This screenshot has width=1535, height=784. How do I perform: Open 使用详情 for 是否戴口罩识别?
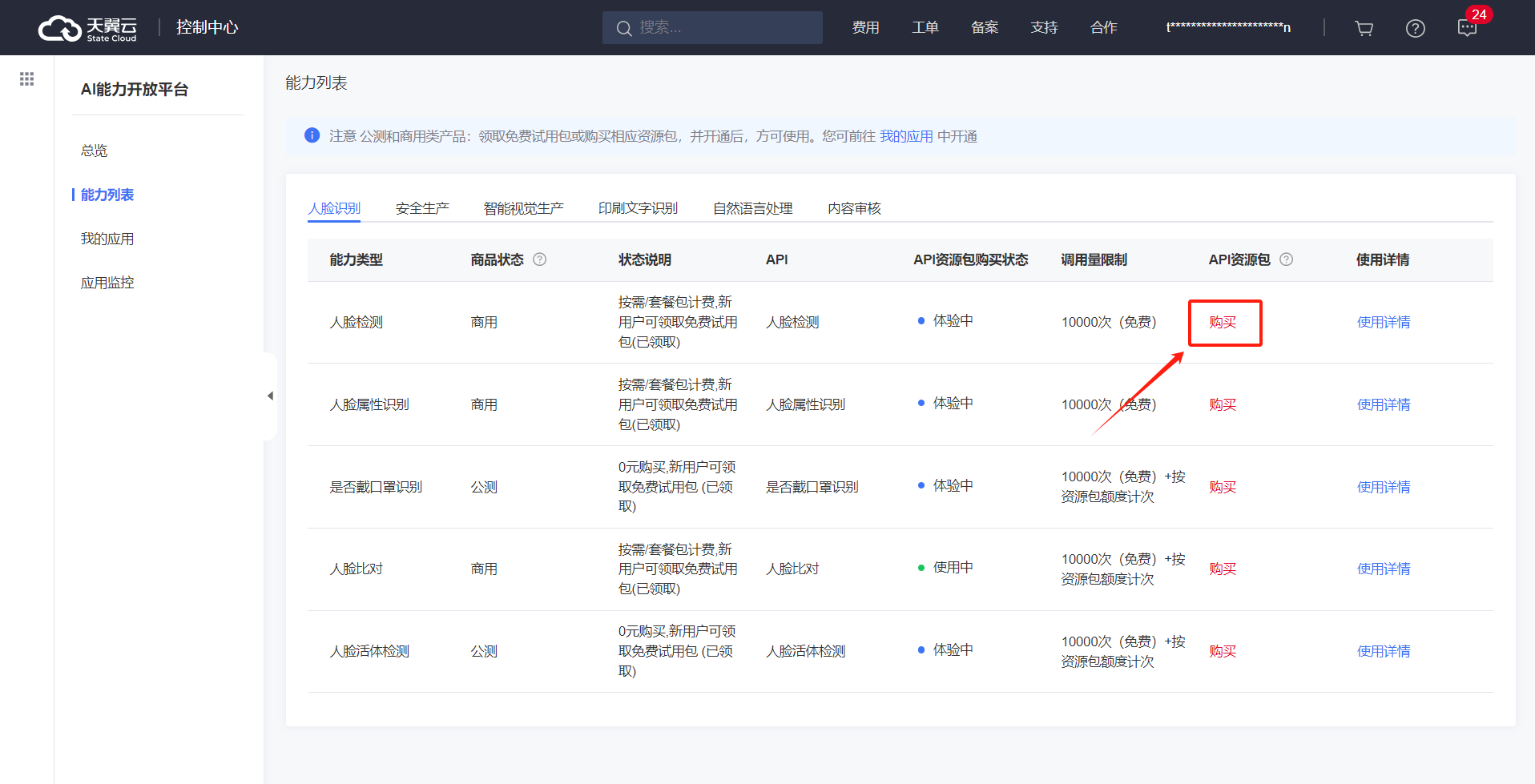pyautogui.click(x=1384, y=487)
